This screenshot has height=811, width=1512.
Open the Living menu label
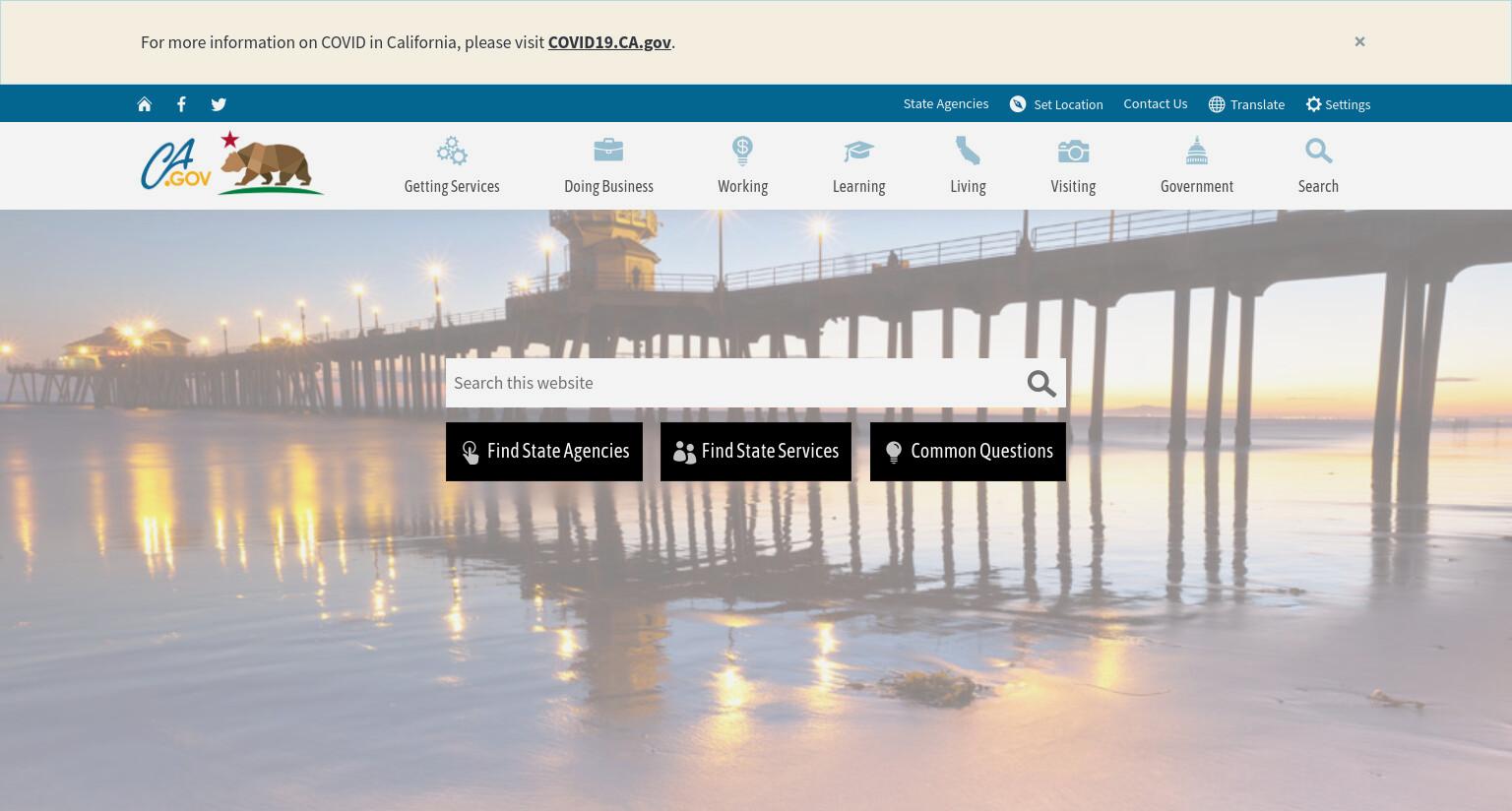968,186
